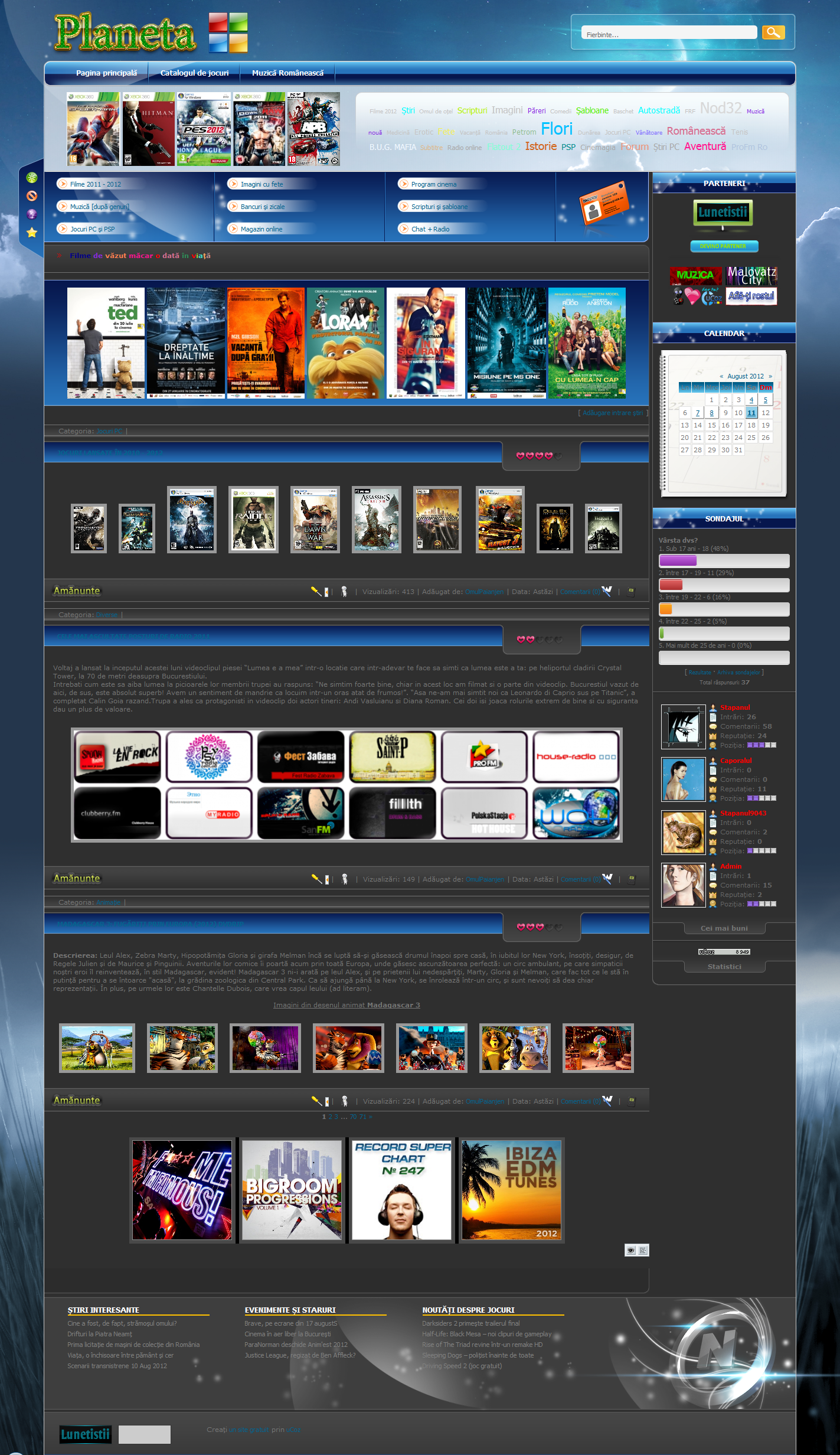Click the orange prohibition sign sidebar icon
840x1455 pixels.
[x=32, y=196]
